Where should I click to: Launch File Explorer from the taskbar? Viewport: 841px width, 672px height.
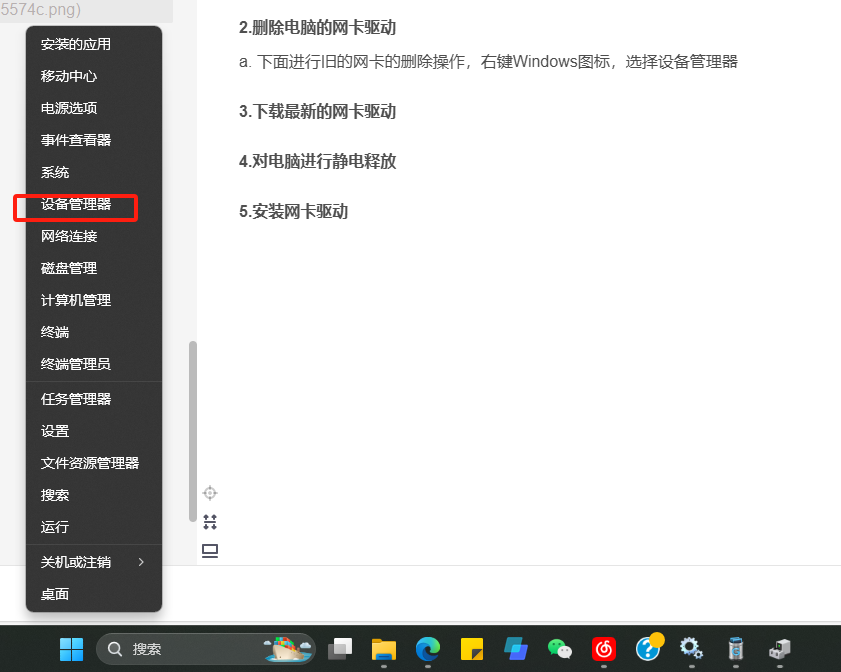383,649
